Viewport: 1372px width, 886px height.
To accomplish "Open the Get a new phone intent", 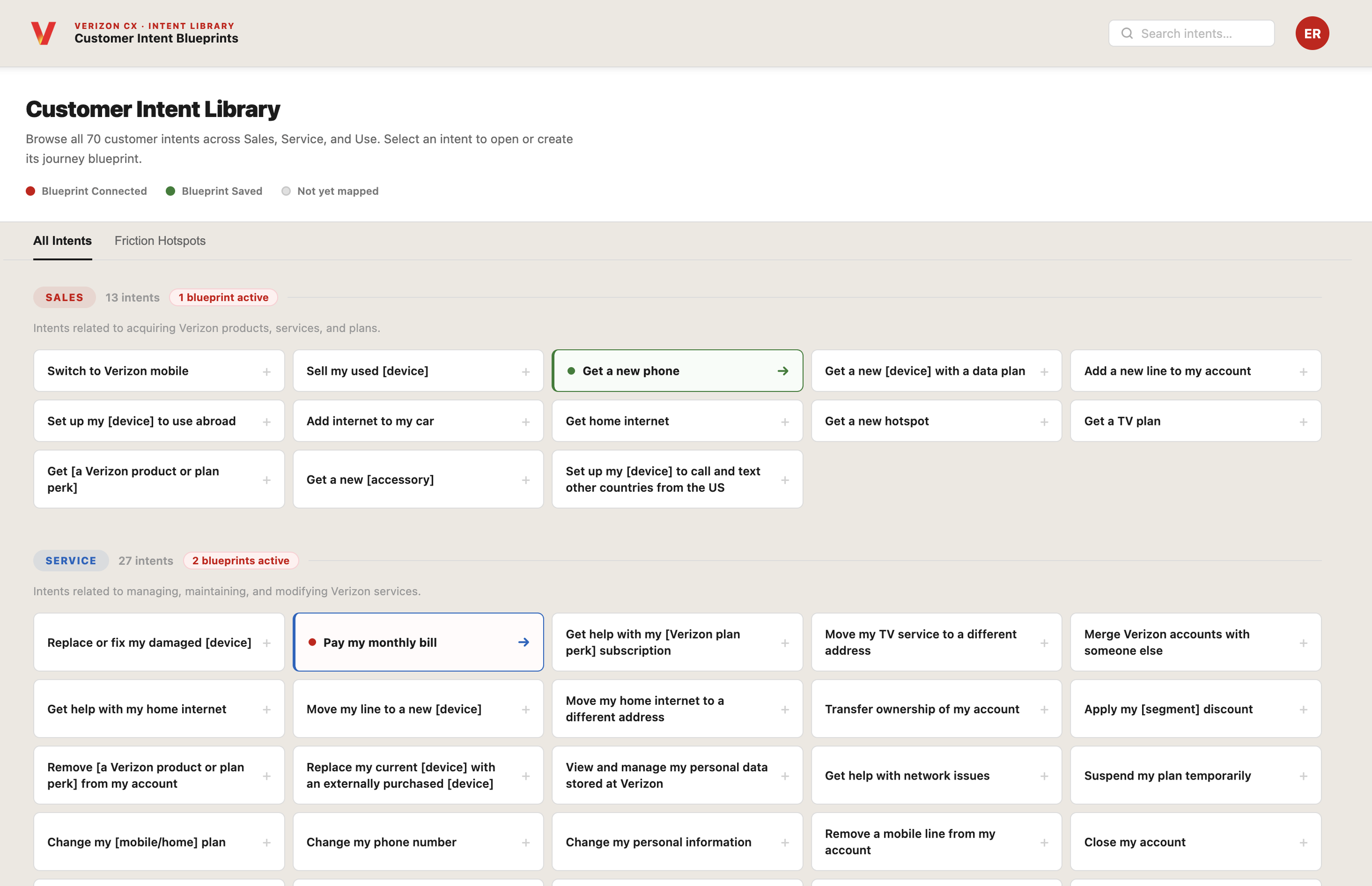I will 677,371.
